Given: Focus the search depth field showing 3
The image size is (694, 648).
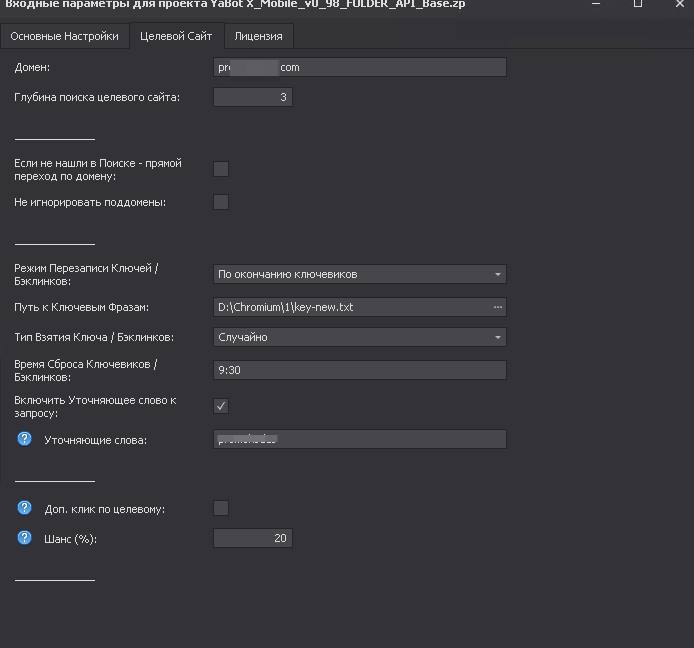Looking at the screenshot, I should (253, 97).
